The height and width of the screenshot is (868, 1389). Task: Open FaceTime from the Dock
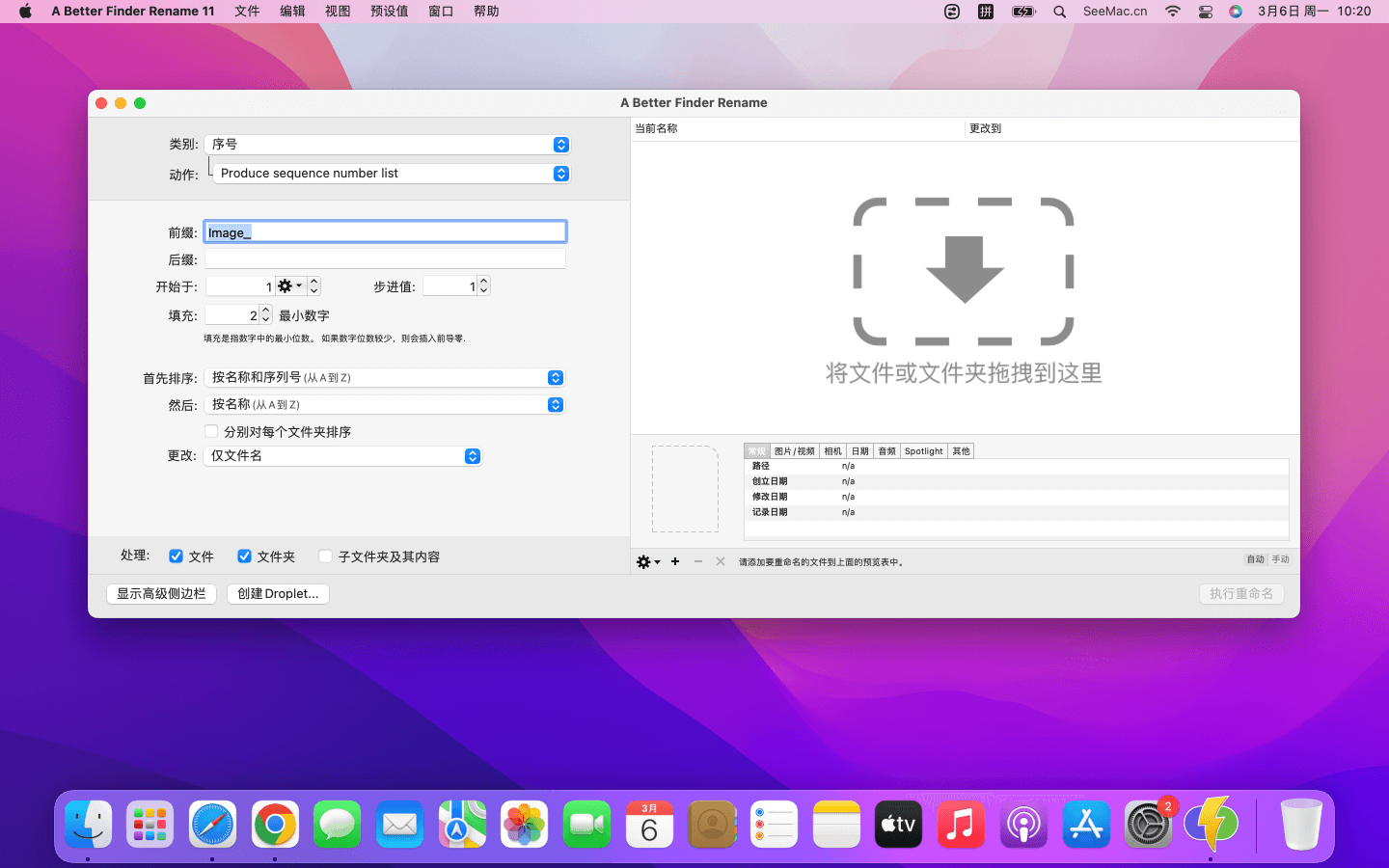[x=586, y=825]
